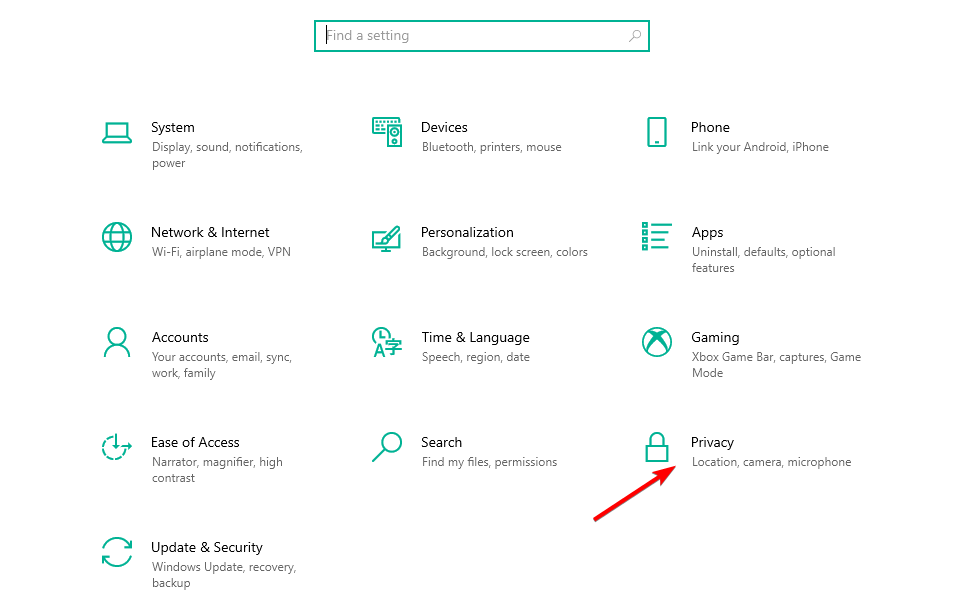Click 'Display, sound, notifications, power' text
970x603 pixels.
coord(227,155)
